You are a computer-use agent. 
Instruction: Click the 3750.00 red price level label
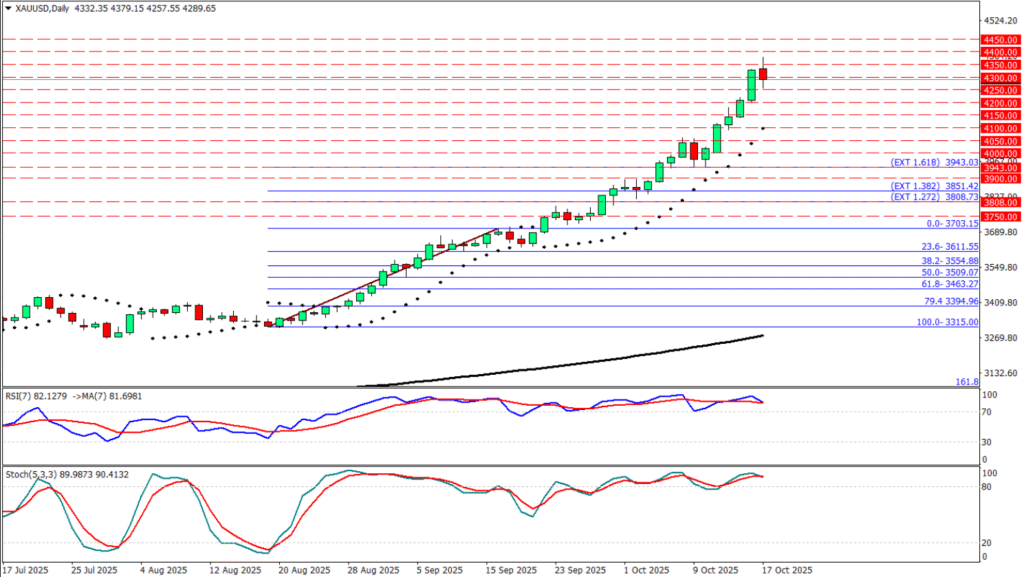[998, 216]
